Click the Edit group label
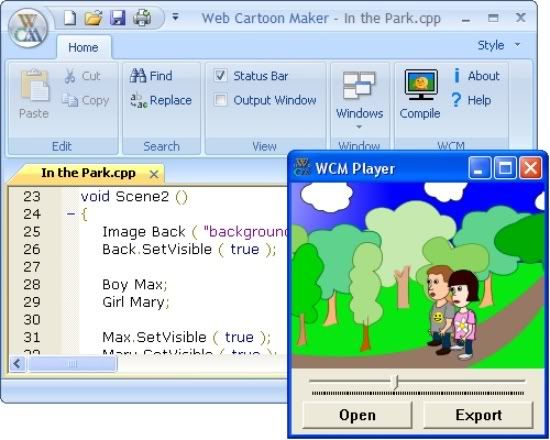Image resolution: width=550 pixels, height=440 pixels. coord(62,146)
